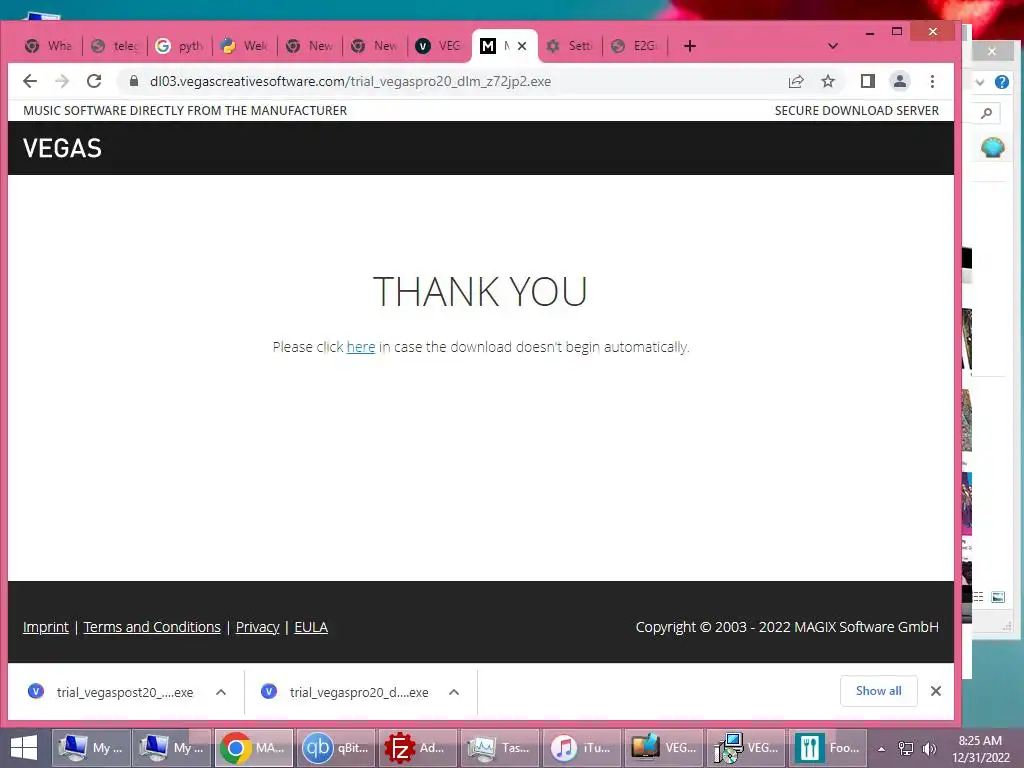
Task: Click the taskbar clock 8:25 AM
Action: tap(980, 748)
